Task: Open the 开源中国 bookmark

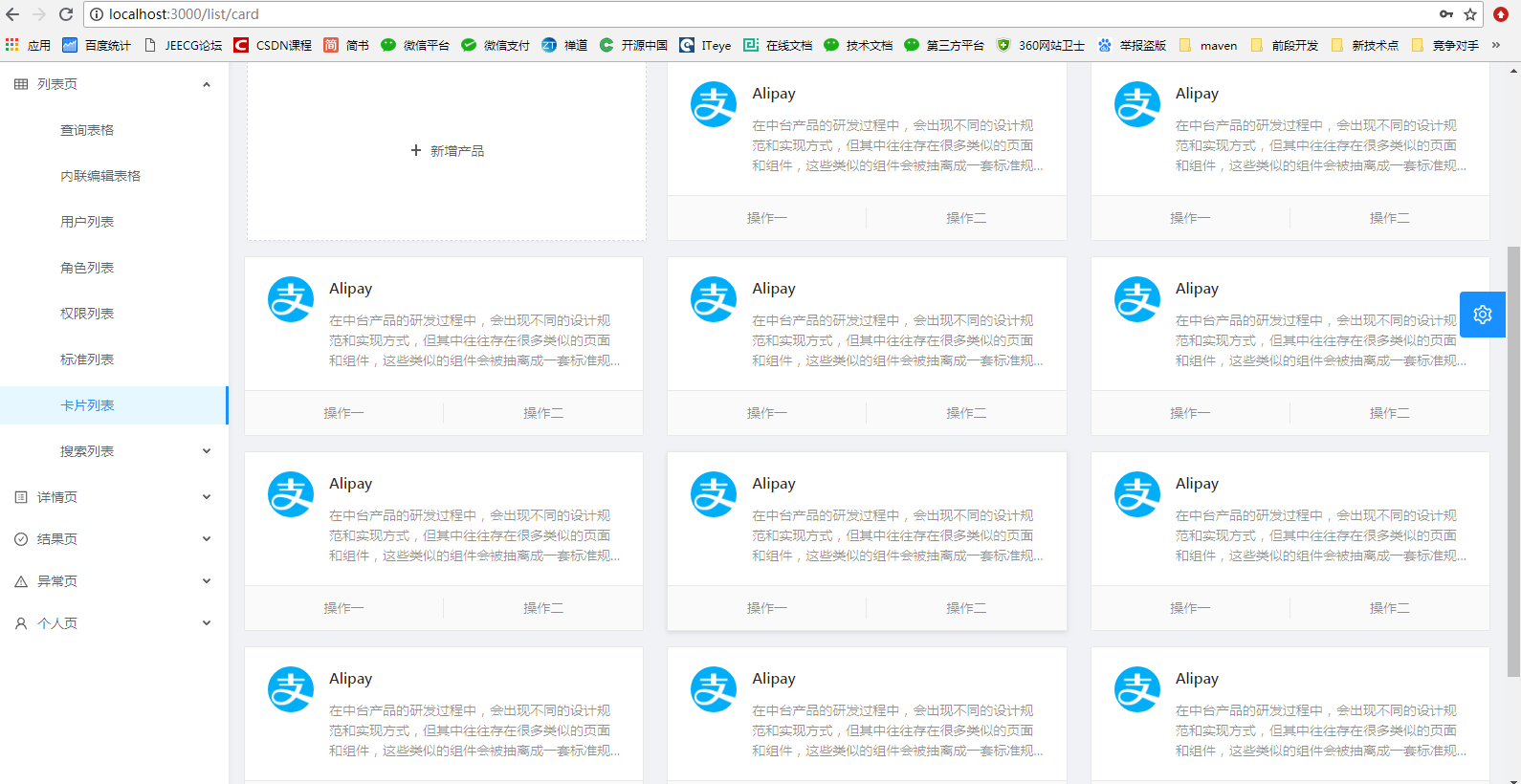Action: coord(633,45)
